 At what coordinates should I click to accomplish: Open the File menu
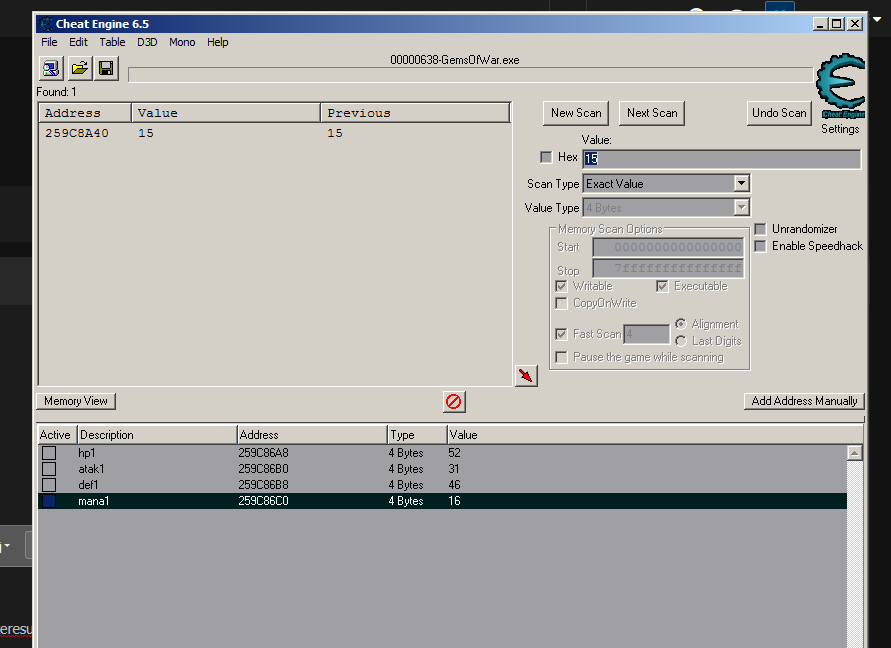pos(49,42)
